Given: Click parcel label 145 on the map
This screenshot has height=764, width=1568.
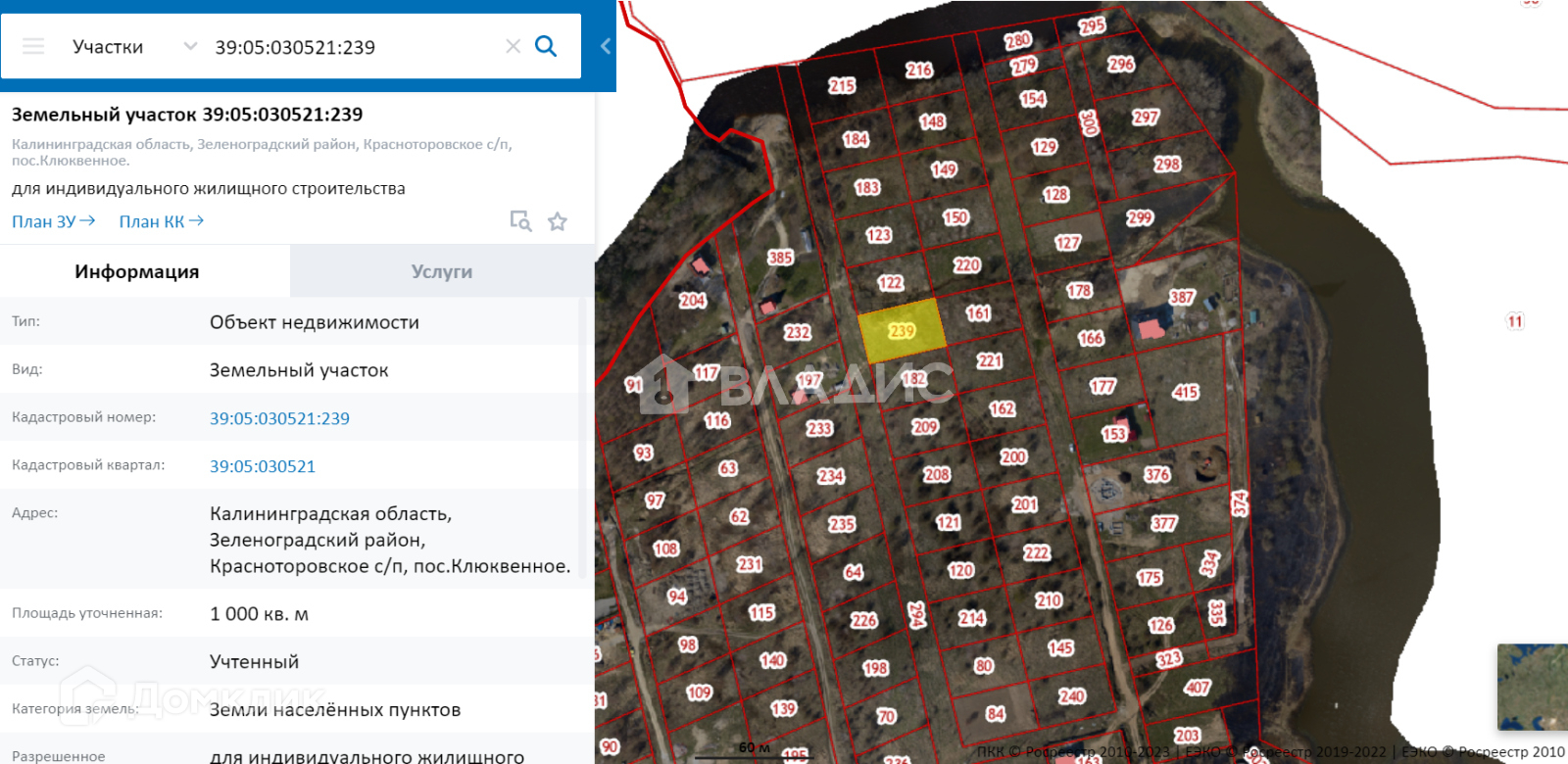Looking at the screenshot, I should click(x=1060, y=647).
